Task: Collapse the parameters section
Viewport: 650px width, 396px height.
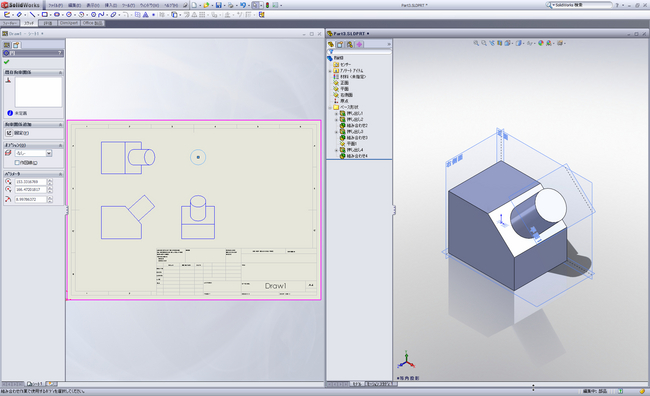Action: click(x=60, y=174)
